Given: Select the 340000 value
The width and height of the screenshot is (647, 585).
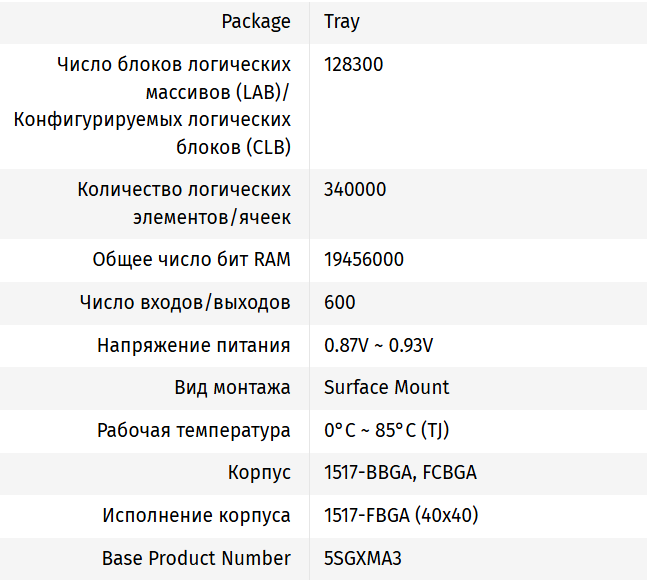Looking at the screenshot, I should click(355, 189).
